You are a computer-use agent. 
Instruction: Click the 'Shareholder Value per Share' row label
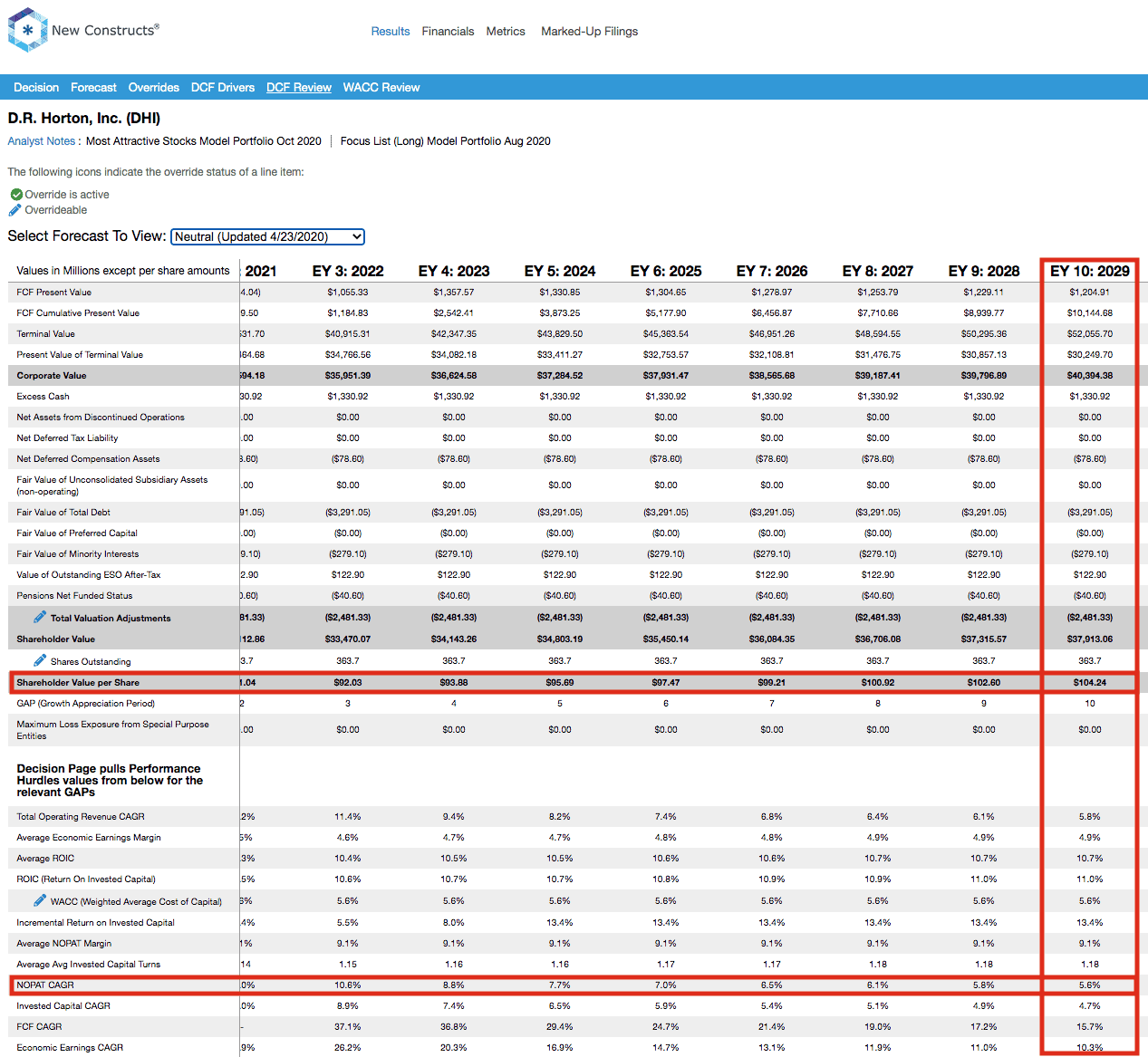78,683
